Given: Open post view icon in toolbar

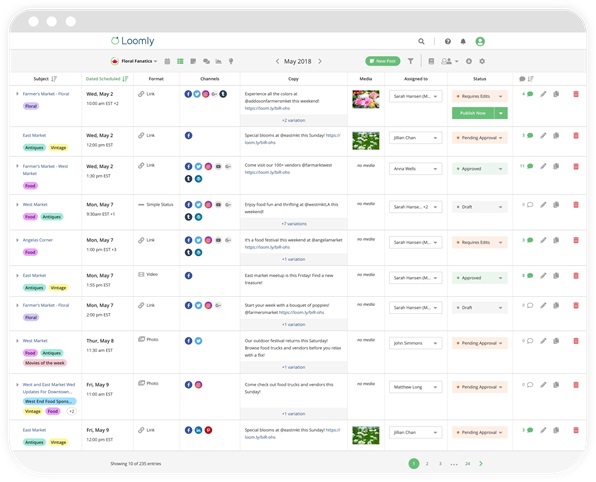Looking at the screenshot, I should 193,61.
